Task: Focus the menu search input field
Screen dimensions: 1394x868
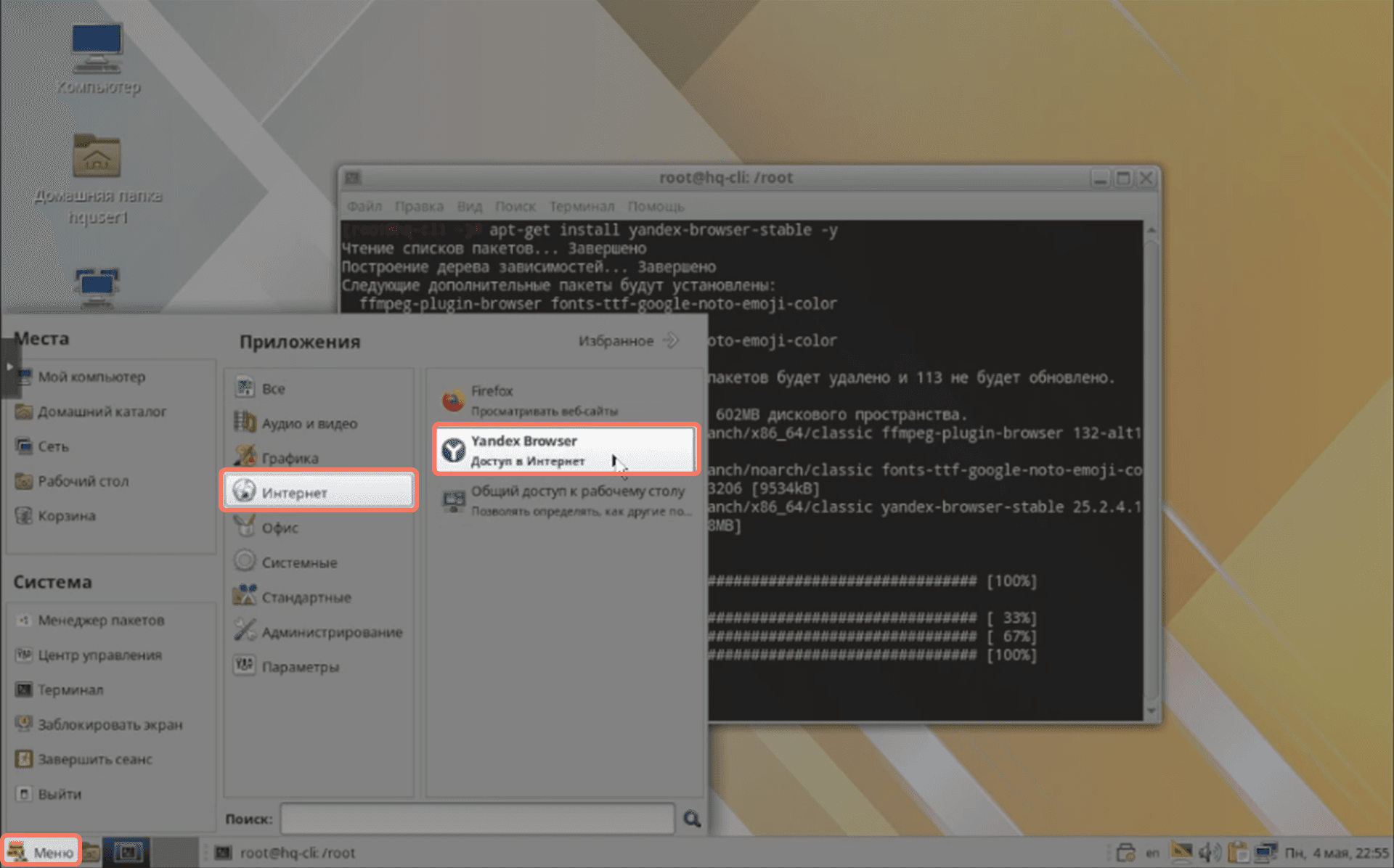Action: tap(477, 819)
